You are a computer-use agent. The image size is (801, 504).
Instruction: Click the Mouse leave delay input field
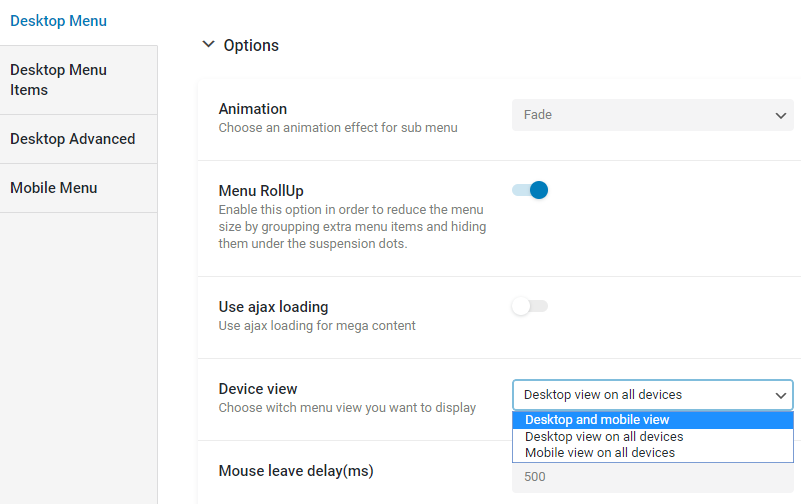[652, 477]
